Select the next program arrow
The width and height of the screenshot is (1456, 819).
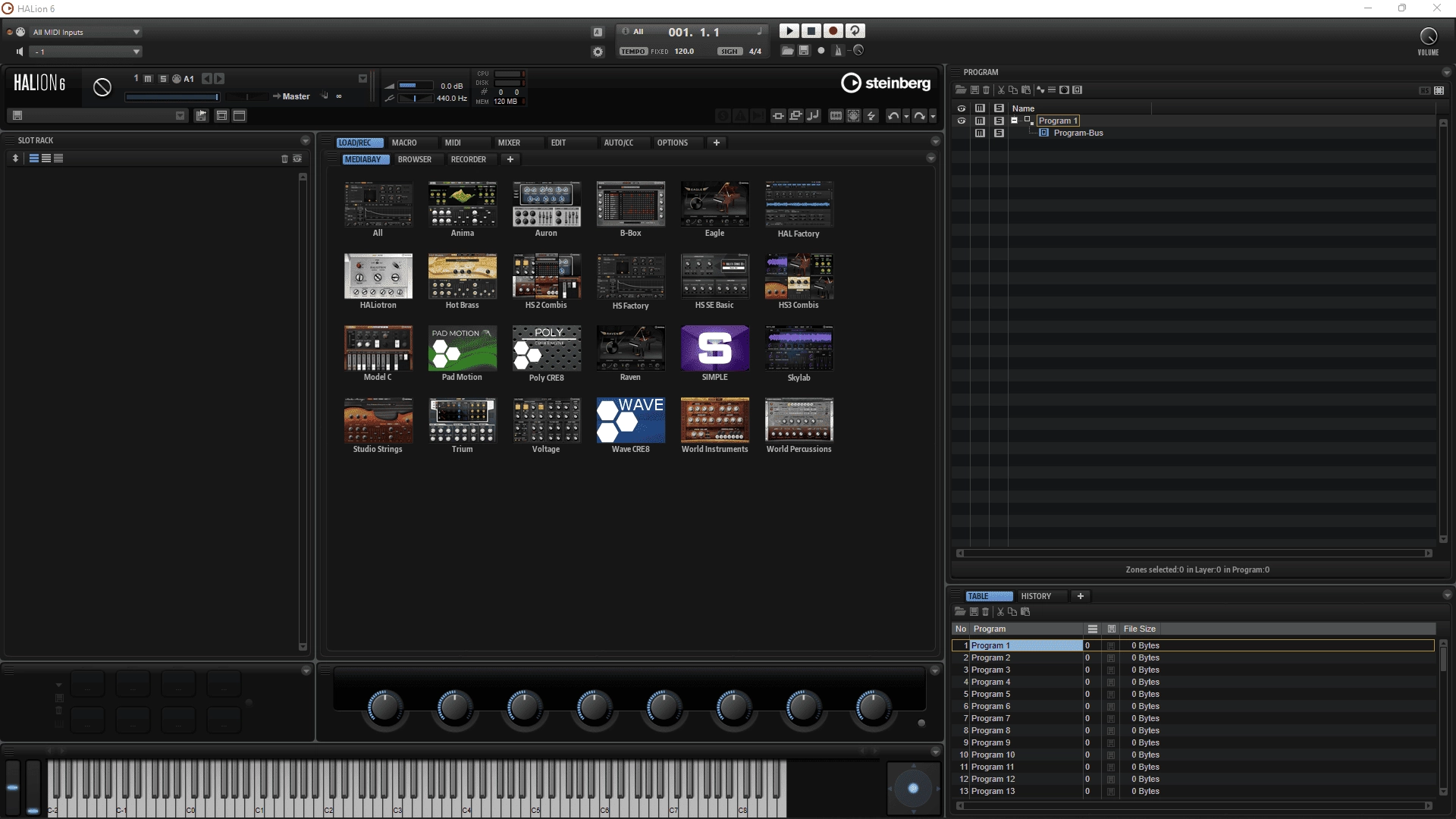pyautogui.click(x=219, y=79)
